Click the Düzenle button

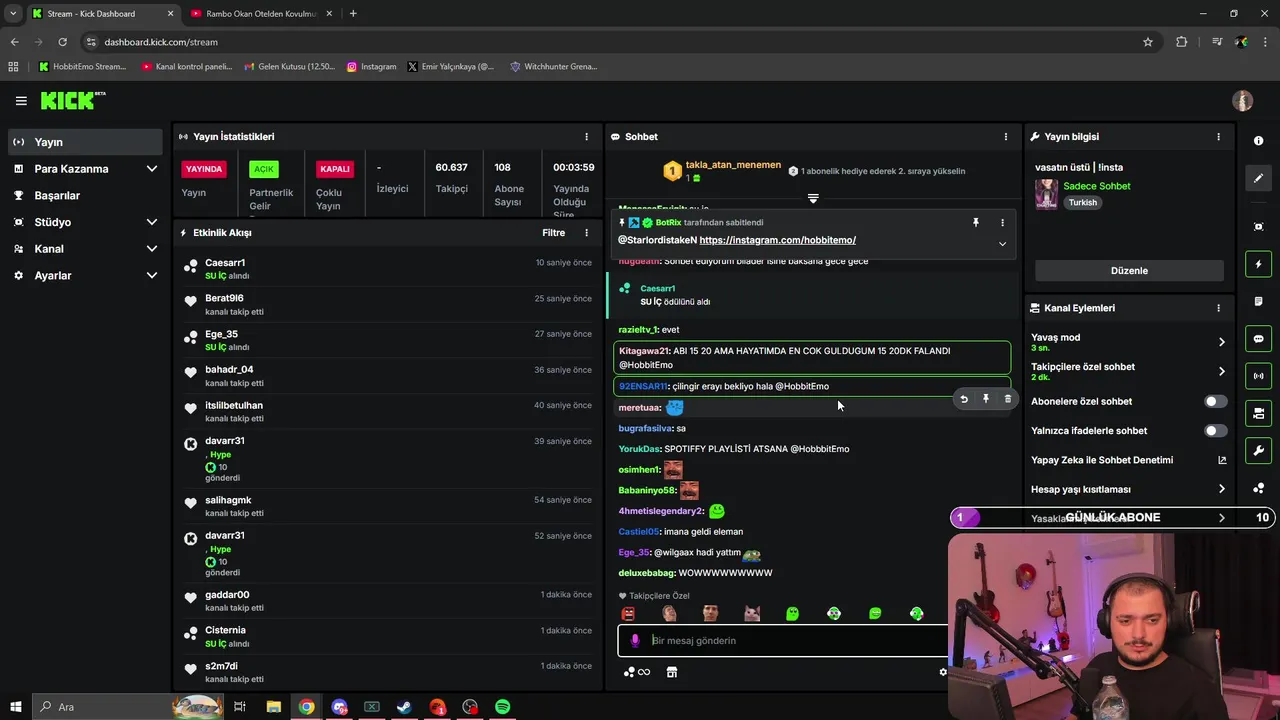(x=1129, y=271)
